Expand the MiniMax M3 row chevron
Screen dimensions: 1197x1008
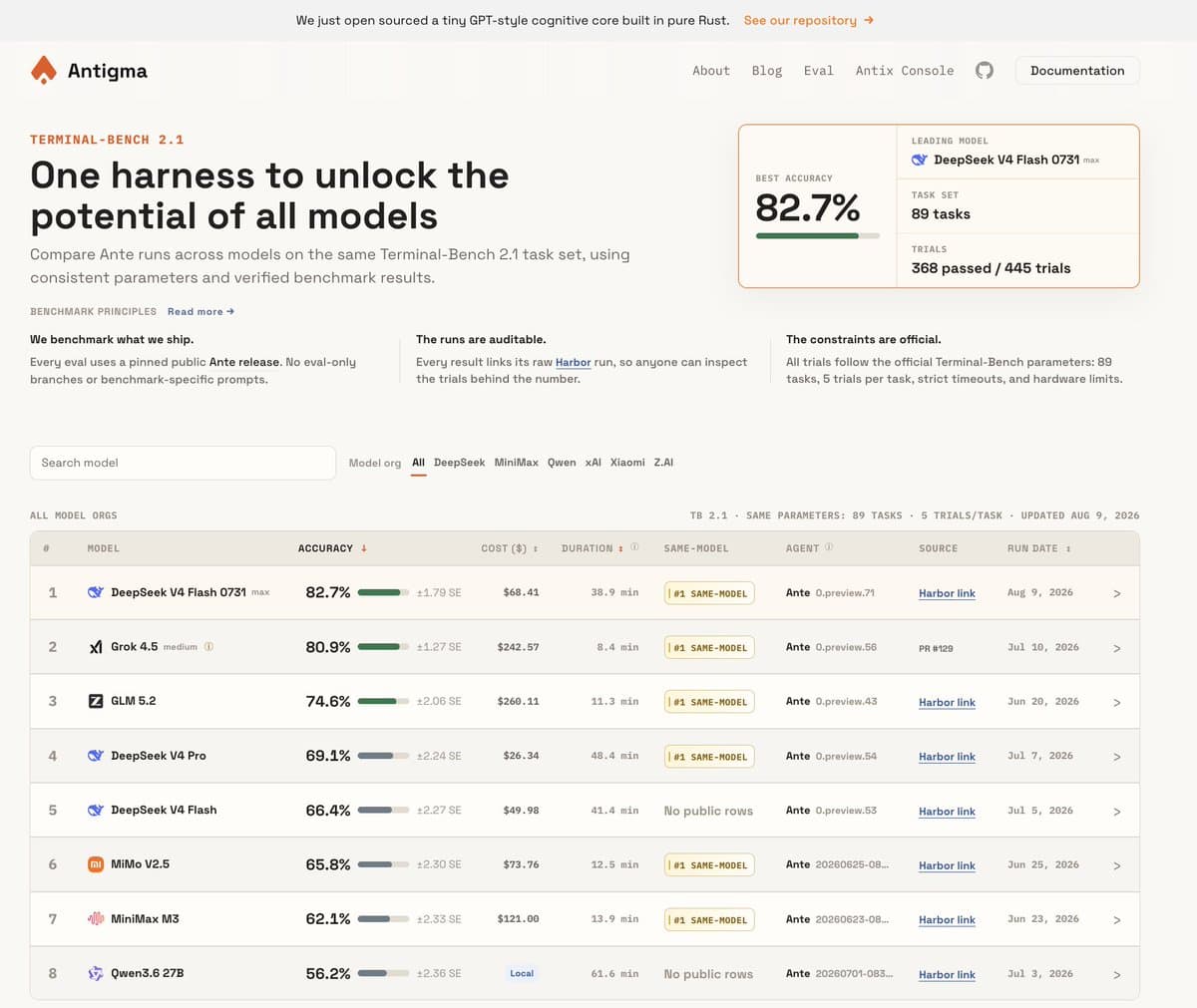(x=1116, y=919)
